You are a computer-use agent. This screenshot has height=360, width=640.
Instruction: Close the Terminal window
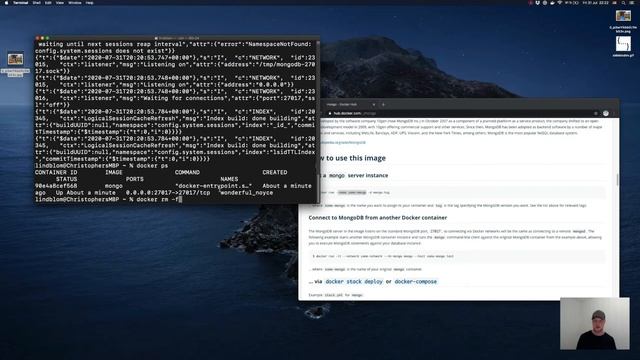tap(38, 38)
